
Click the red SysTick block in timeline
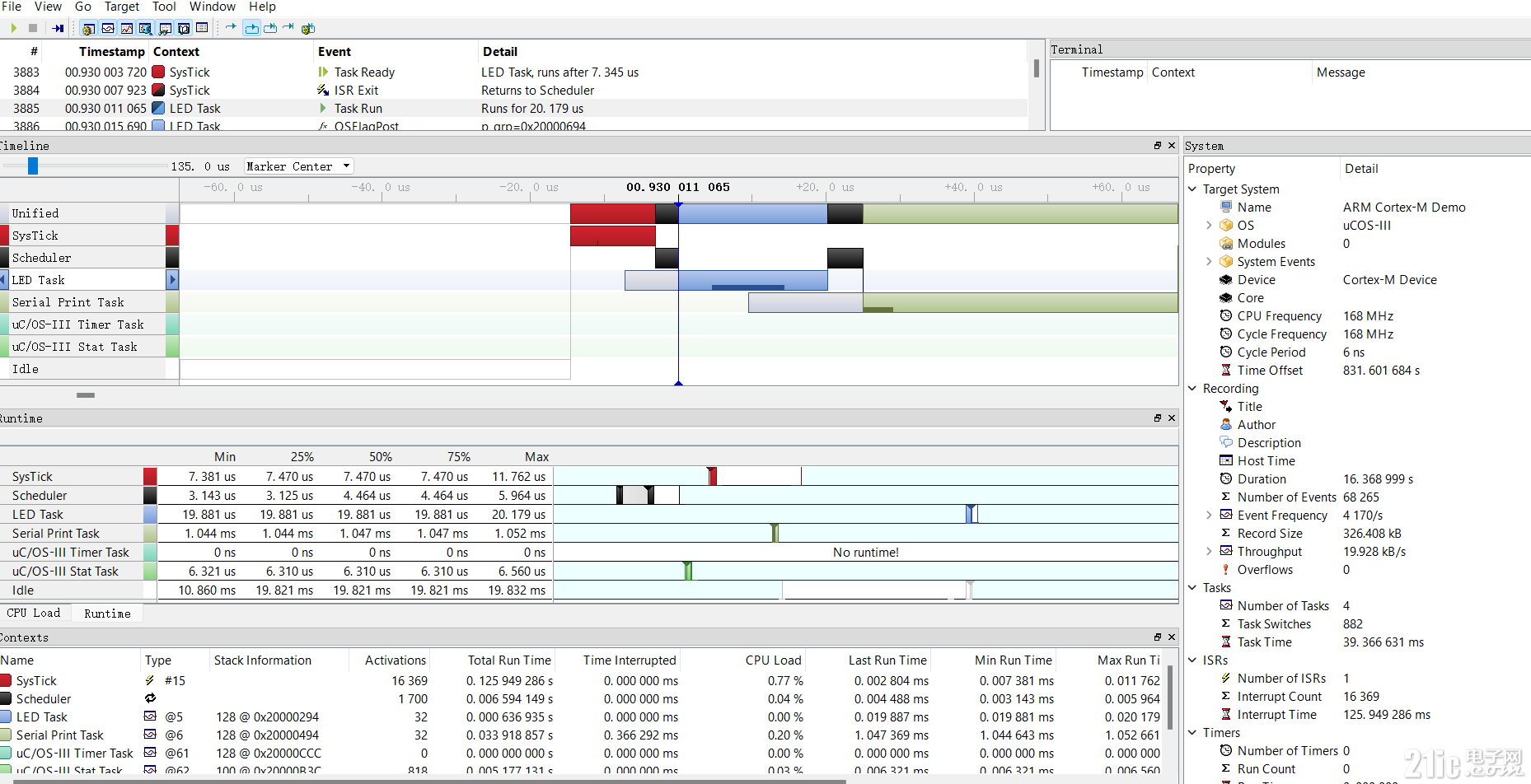(612, 236)
